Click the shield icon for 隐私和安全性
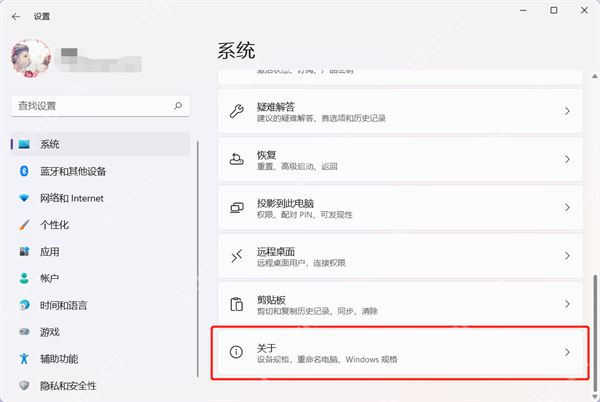600x402 pixels. 24,385
